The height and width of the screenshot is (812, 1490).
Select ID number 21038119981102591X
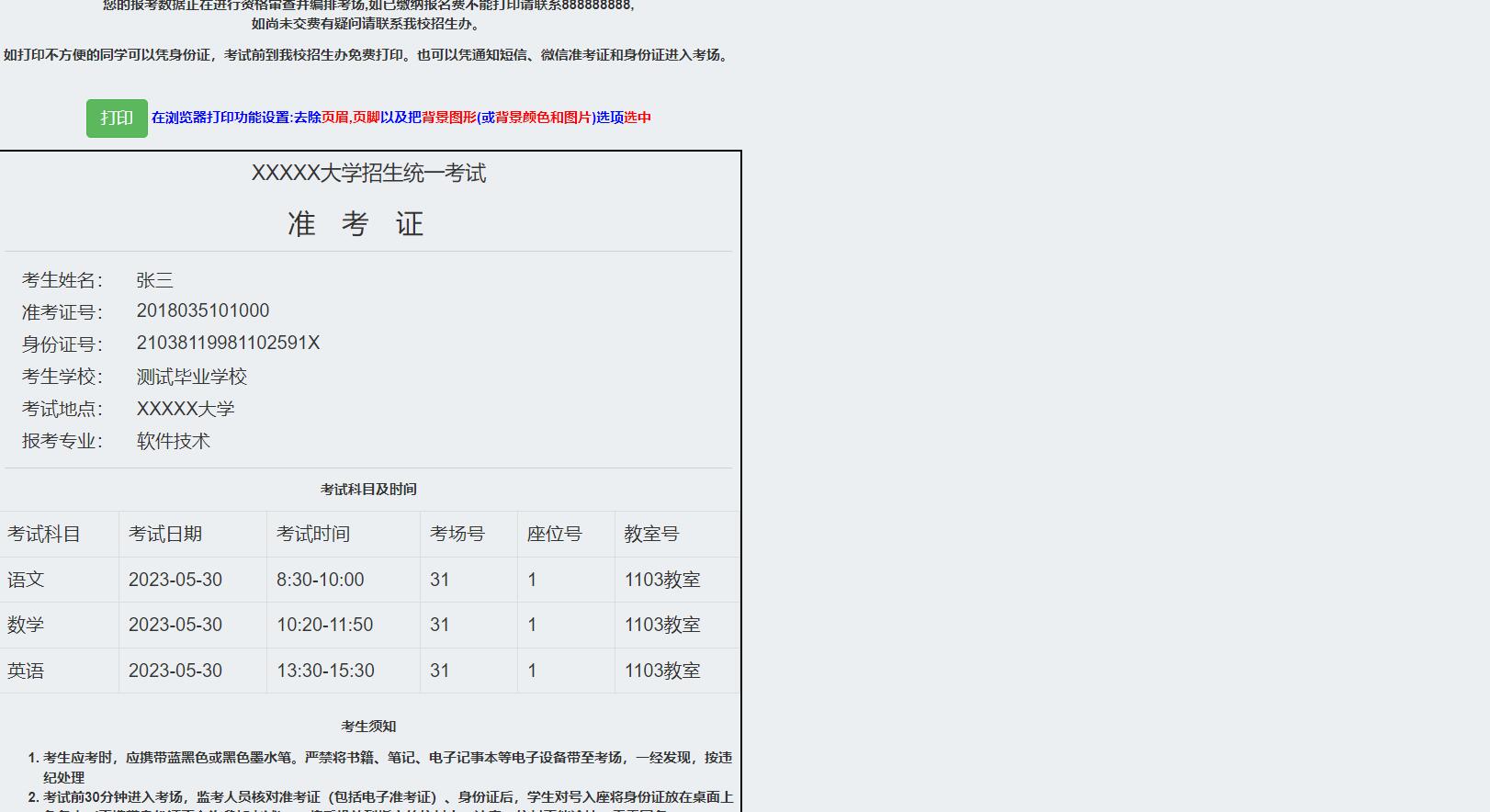[x=228, y=344]
